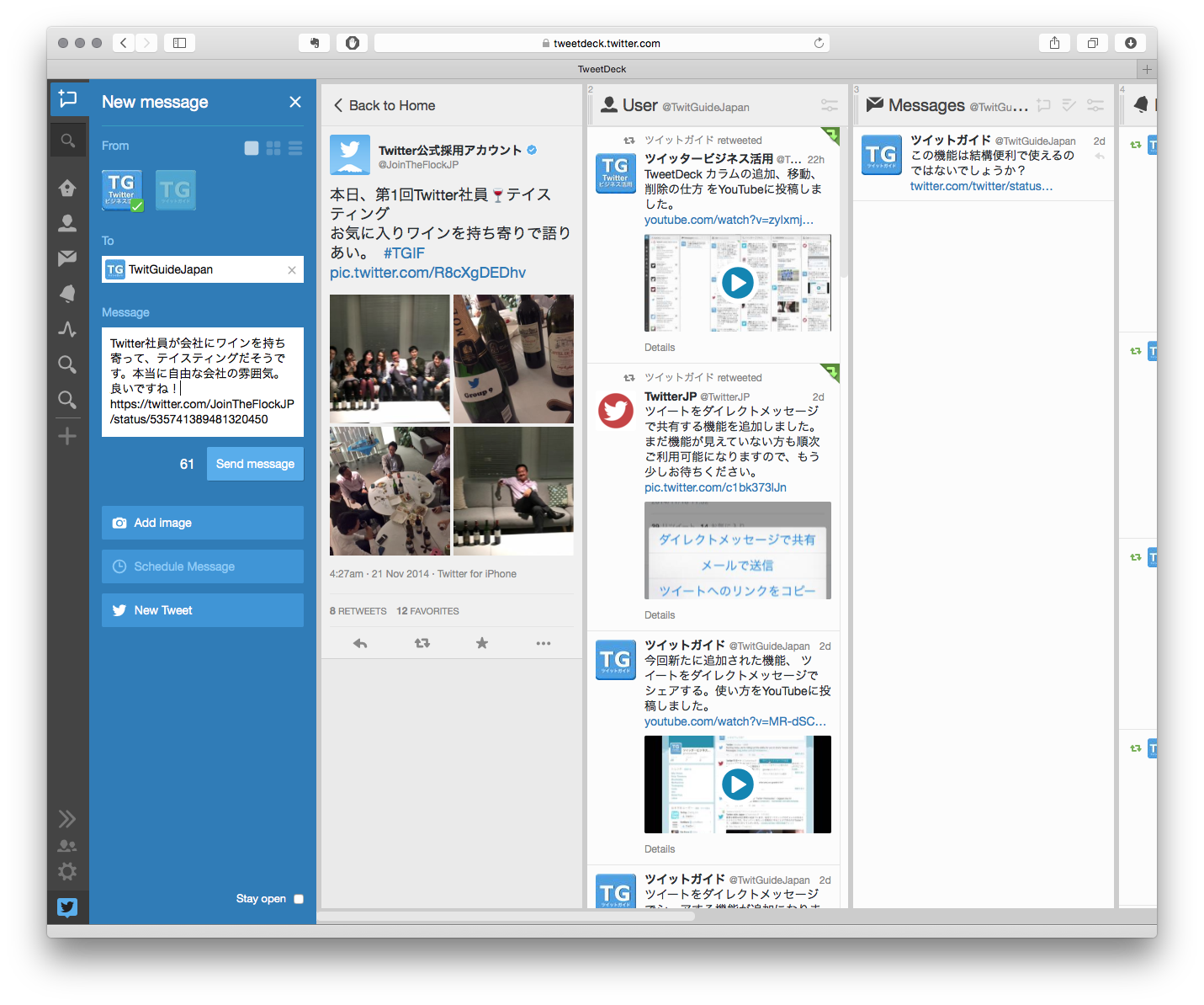The height and width of the screenshot is (1005, 1204).
Task: Click Safari back navigation button
Action: click(x=123, y=43)
